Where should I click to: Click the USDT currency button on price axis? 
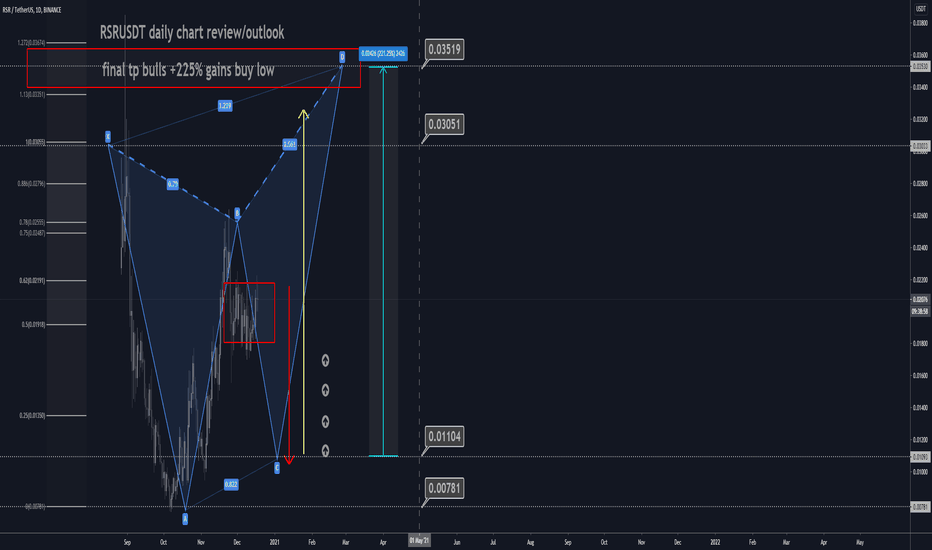pos(920,9)
